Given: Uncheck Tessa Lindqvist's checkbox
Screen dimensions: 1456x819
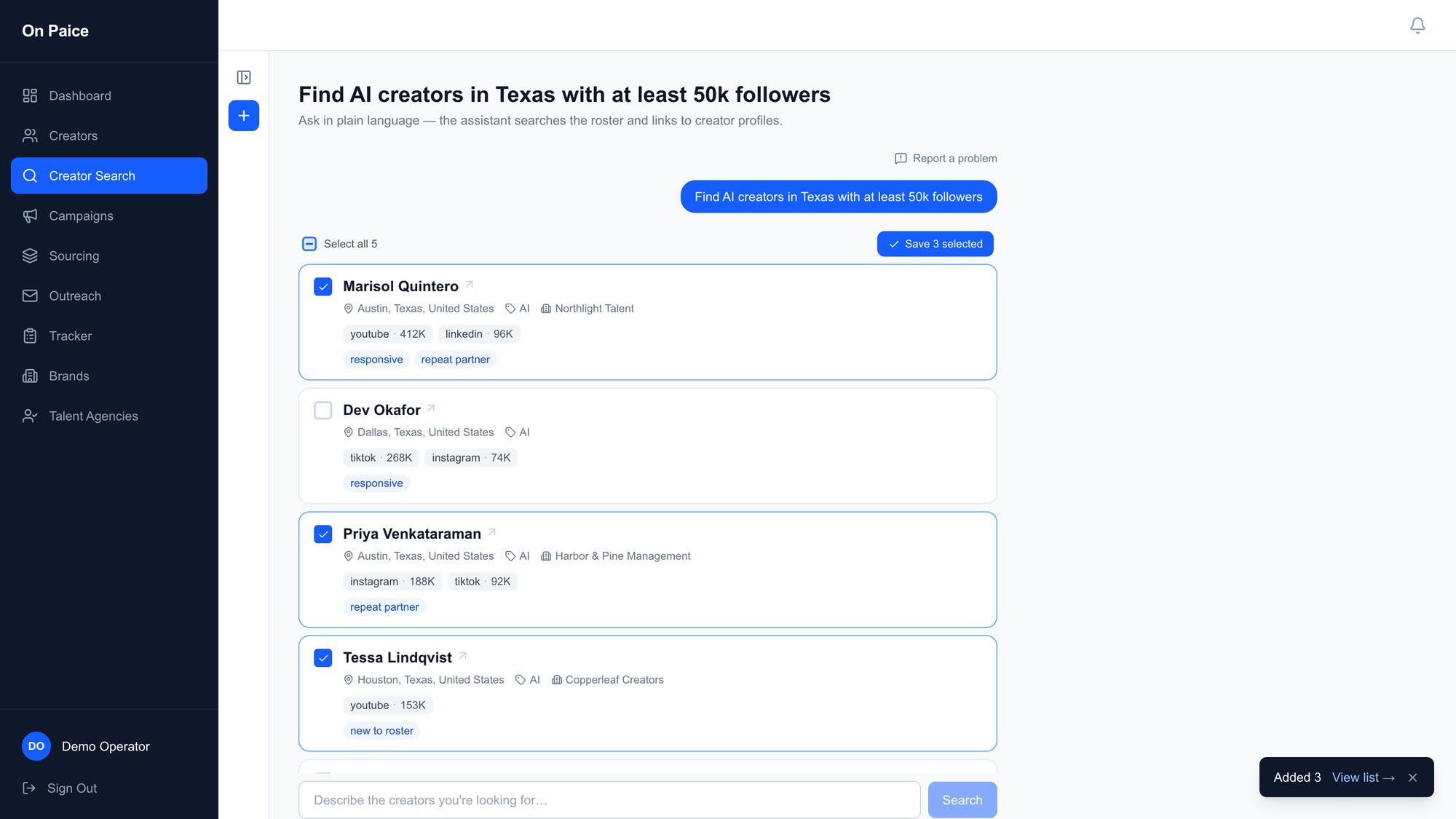Looking at the screenshot, I should 323,658.
